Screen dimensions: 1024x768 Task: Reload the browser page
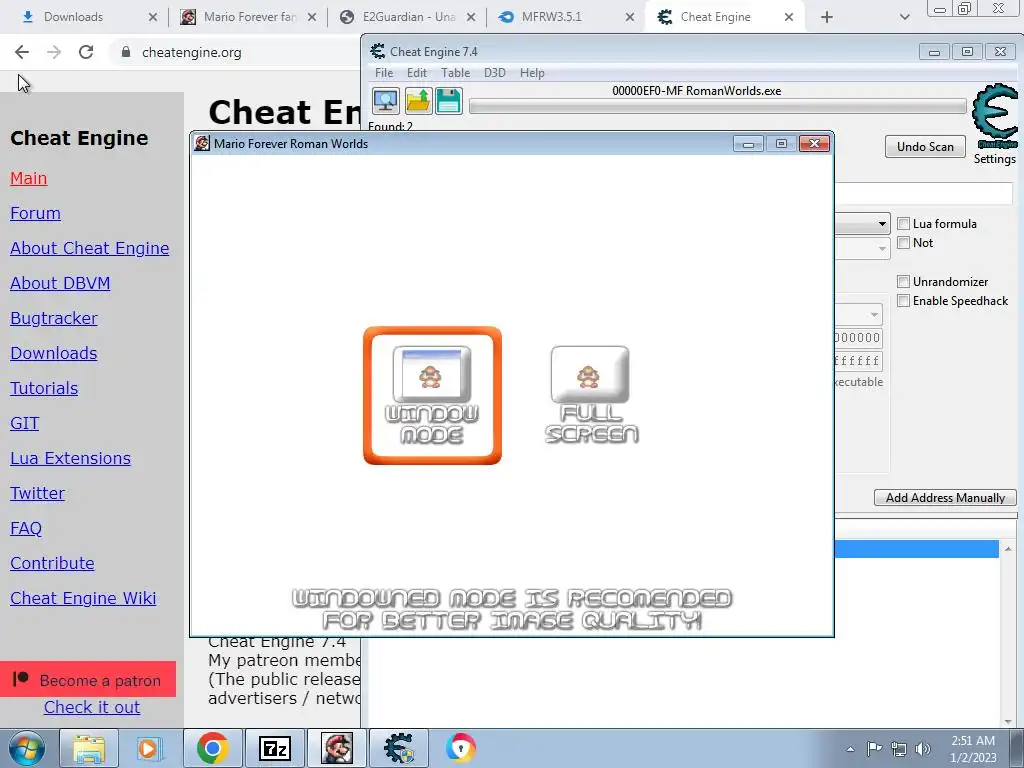[x=86, y=52]
